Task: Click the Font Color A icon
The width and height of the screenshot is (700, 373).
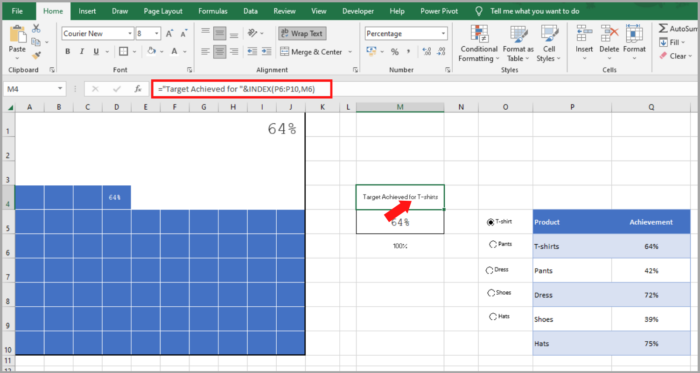Action: coord(175,52)
